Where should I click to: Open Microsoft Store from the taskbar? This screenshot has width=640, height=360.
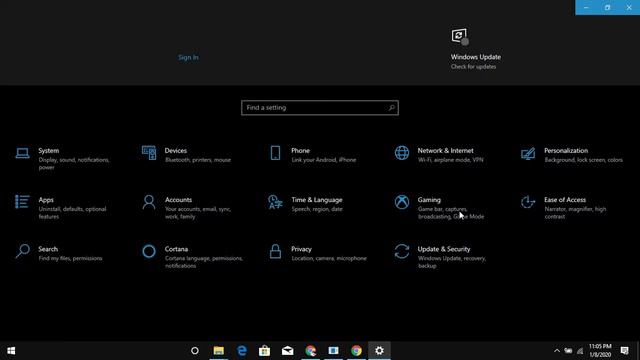(x=264, y=351)
